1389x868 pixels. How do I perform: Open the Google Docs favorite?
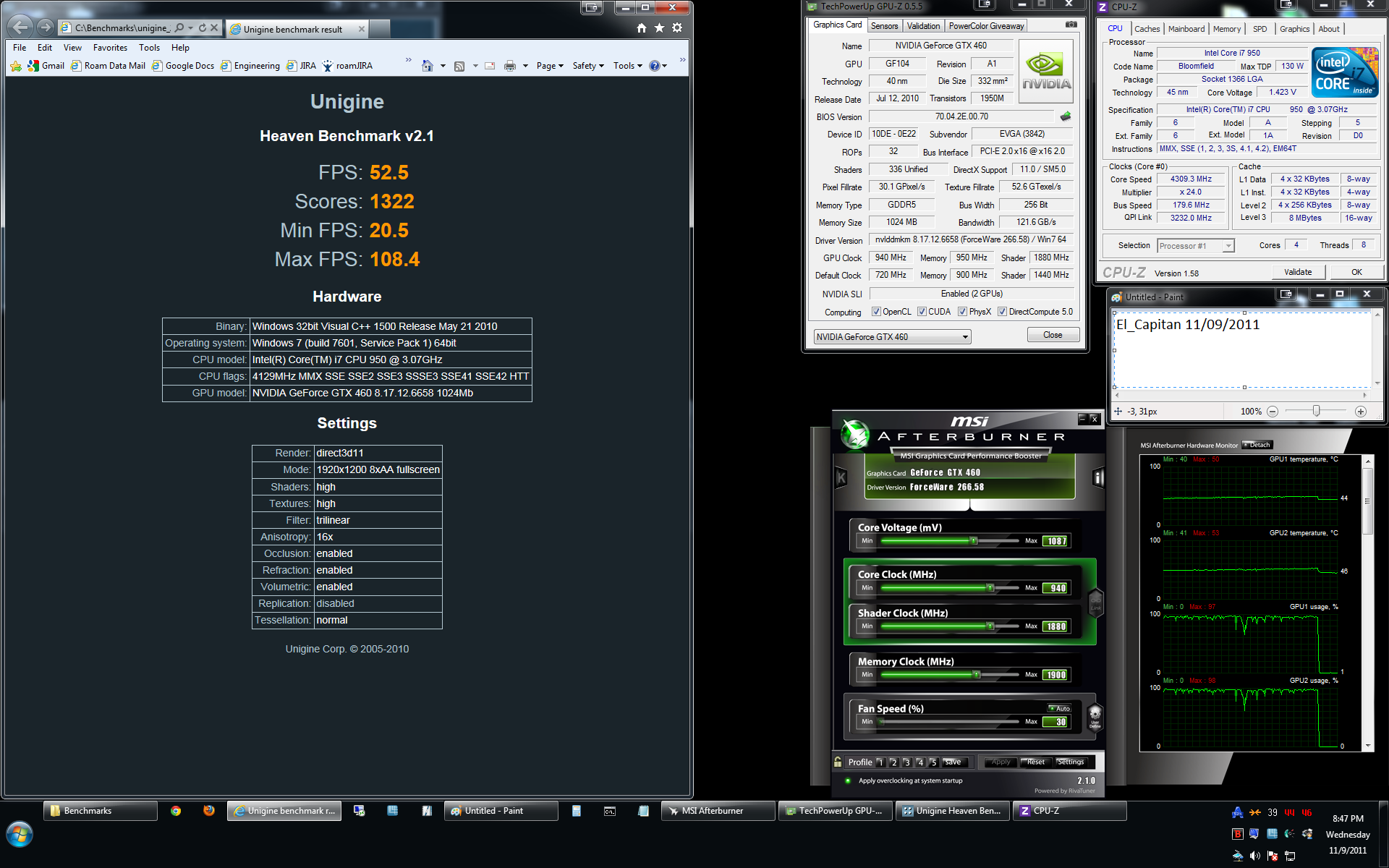click(x=183, y=66)
